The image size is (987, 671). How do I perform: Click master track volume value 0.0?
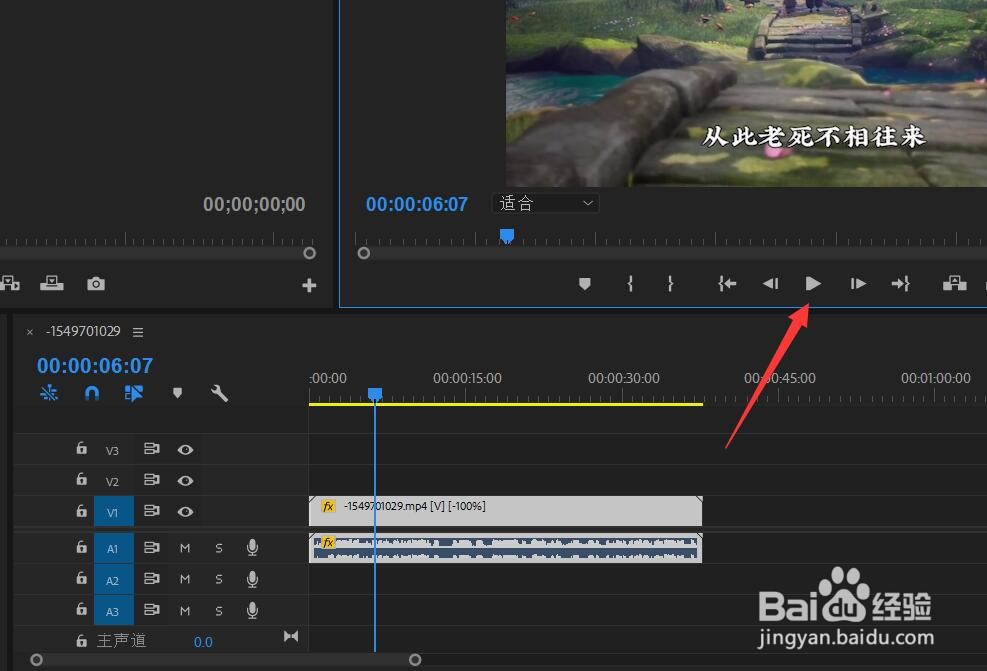tap(203, 642)
